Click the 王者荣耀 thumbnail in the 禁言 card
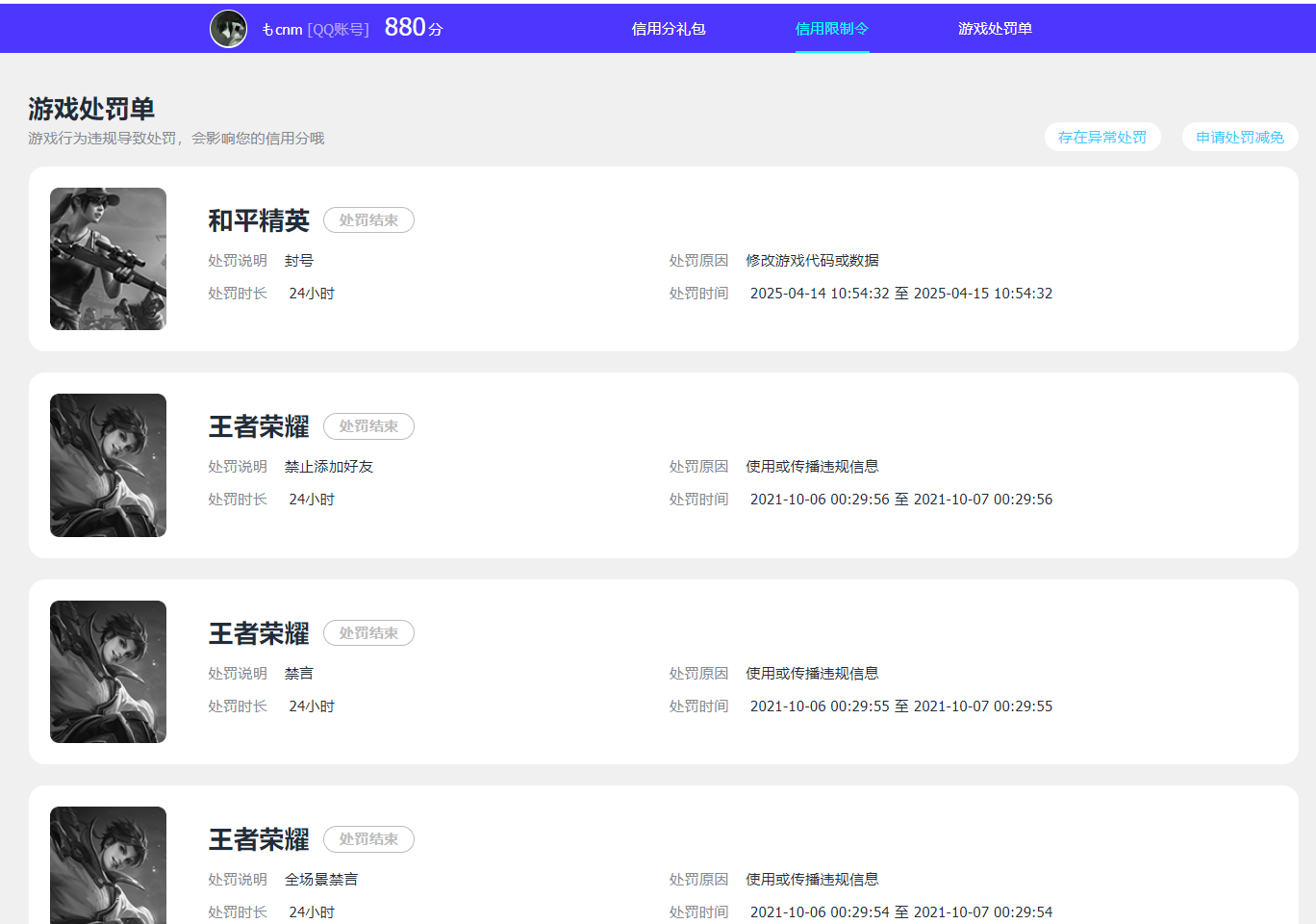This screenshot has width=1316, height=924. pyautogui.click(x=108, y=672)
